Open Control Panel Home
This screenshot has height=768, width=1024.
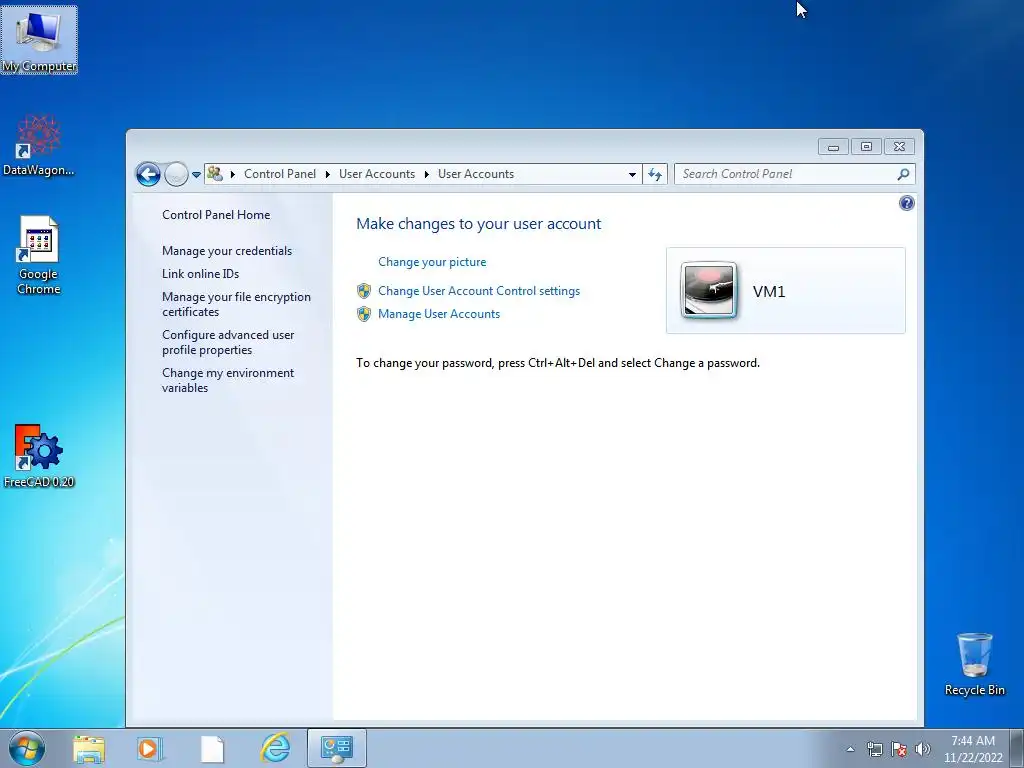coord(216,215)
